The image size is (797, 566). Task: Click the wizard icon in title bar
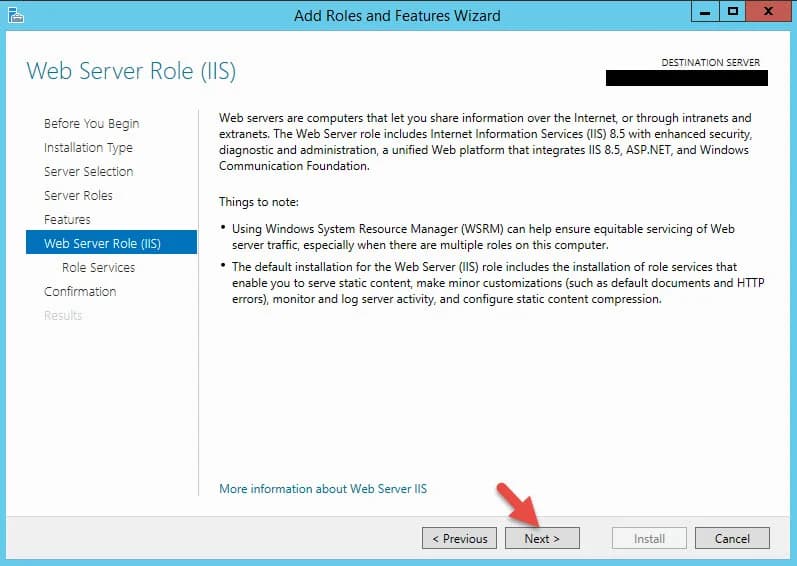tap(16, 15)
